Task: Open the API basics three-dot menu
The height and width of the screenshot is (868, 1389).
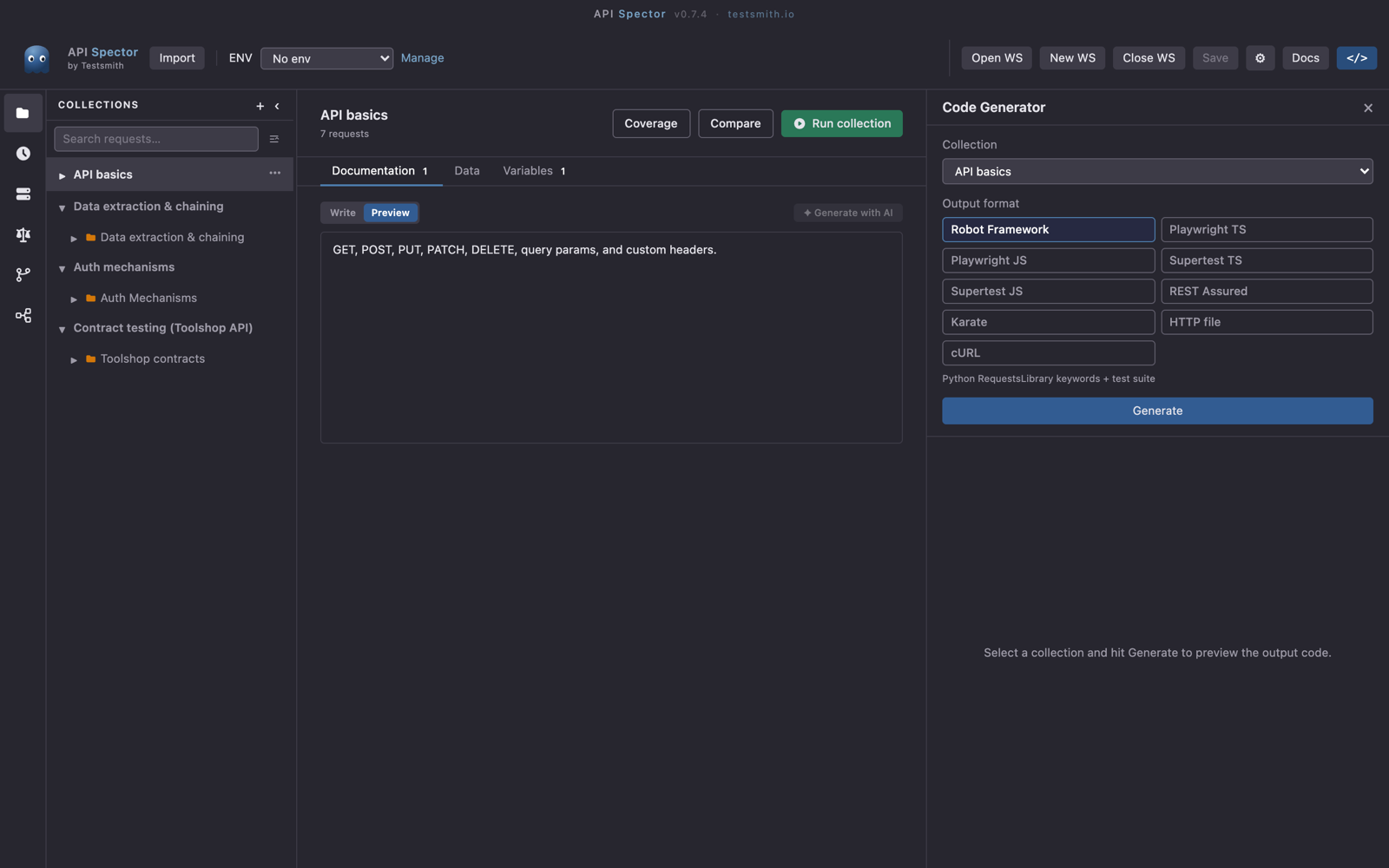Action: pyautogui.click(x=274, y=174)
